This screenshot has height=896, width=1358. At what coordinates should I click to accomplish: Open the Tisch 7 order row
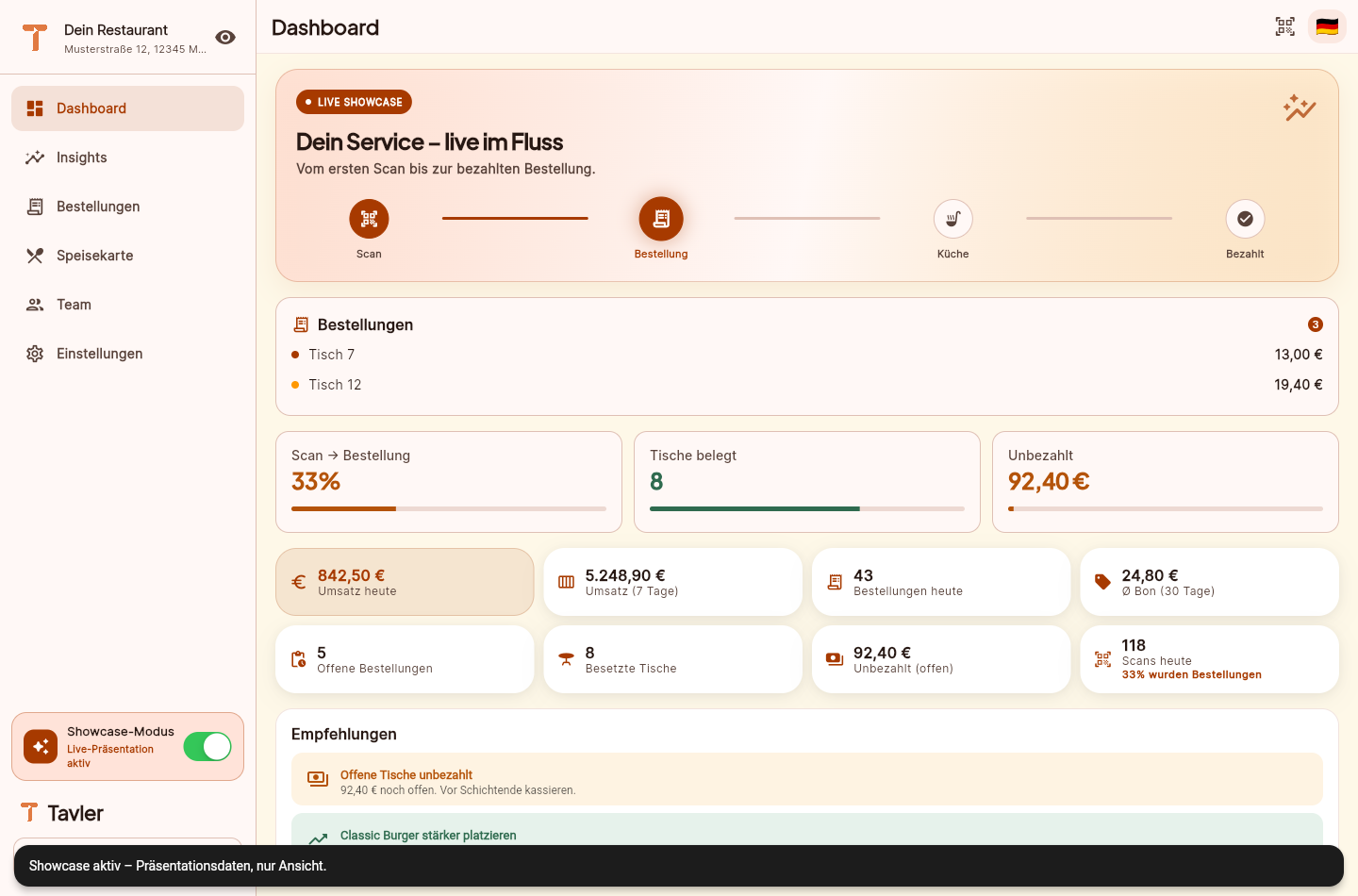(x=807, y=355)
